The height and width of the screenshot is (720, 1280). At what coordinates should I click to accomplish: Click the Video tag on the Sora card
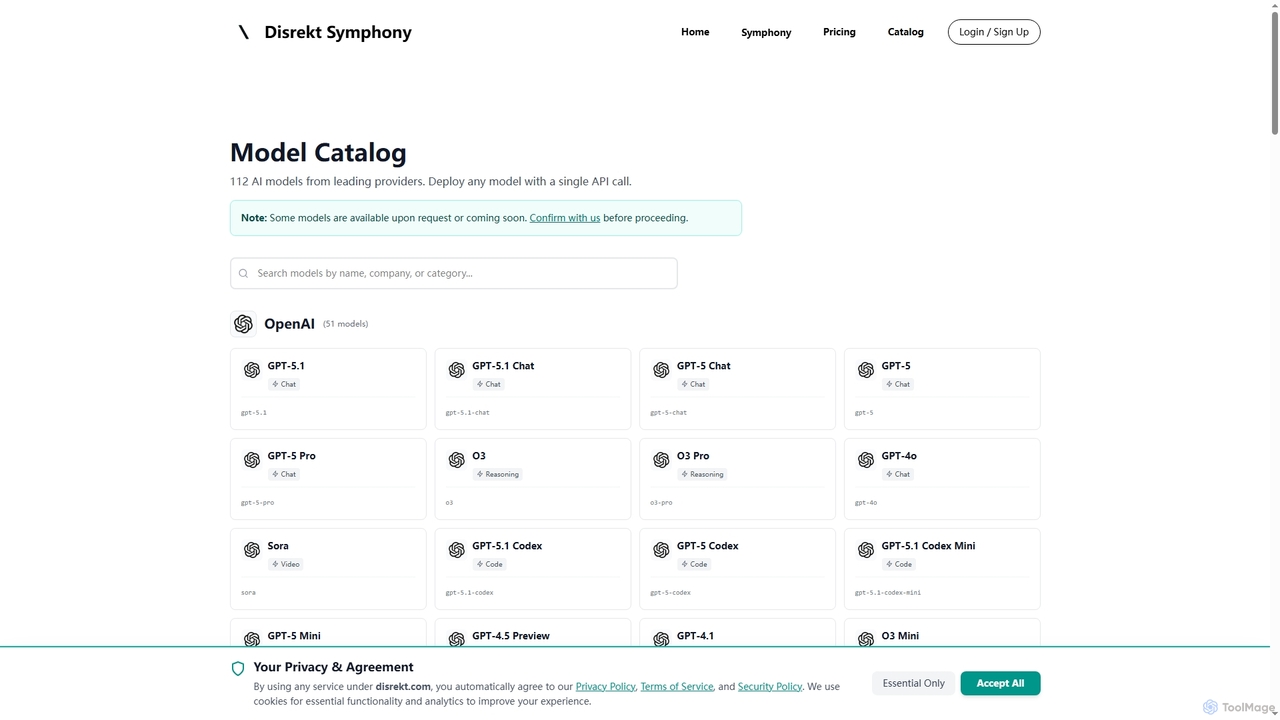pos(285,564)
